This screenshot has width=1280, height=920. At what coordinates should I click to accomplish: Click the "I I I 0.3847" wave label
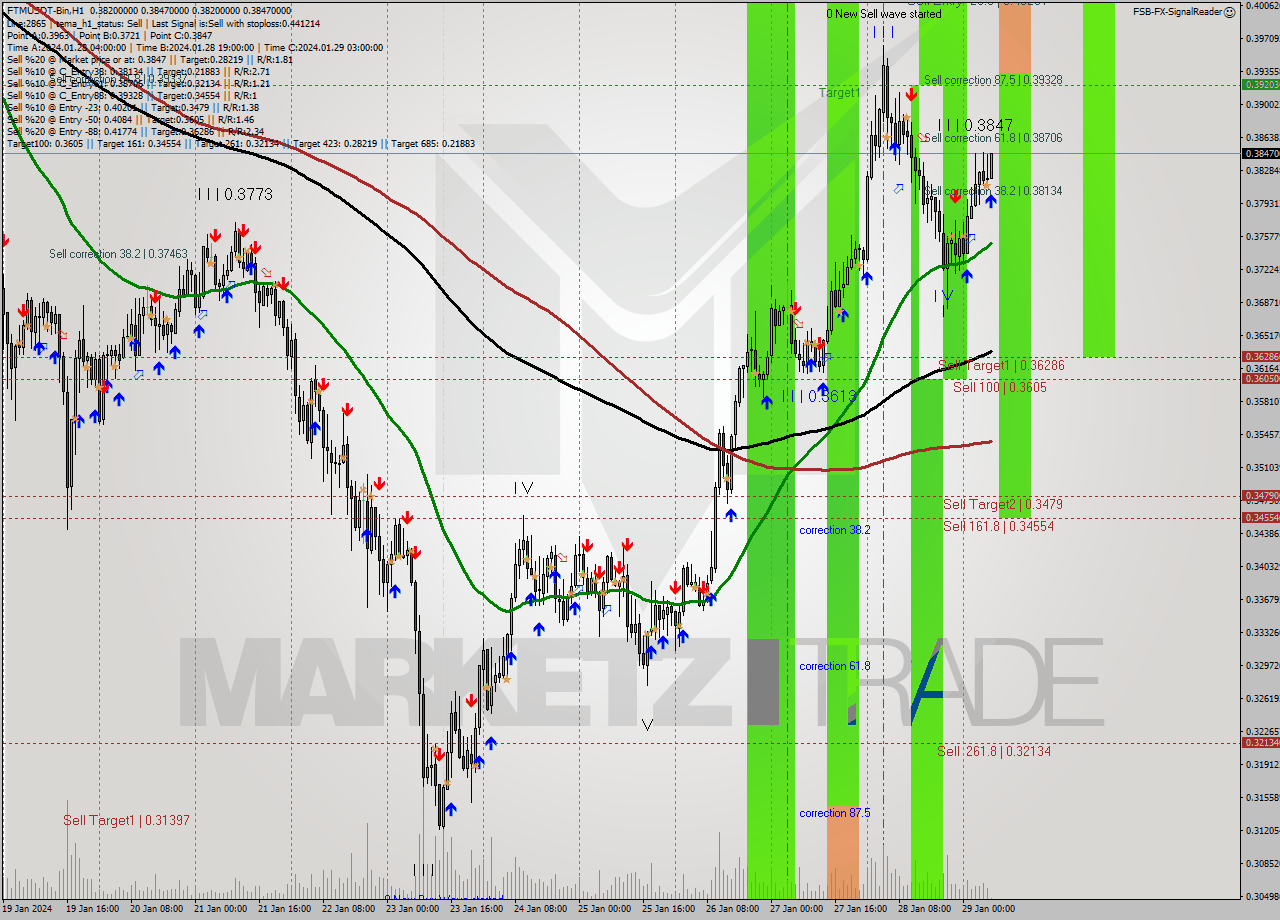(x=976, y=125)
